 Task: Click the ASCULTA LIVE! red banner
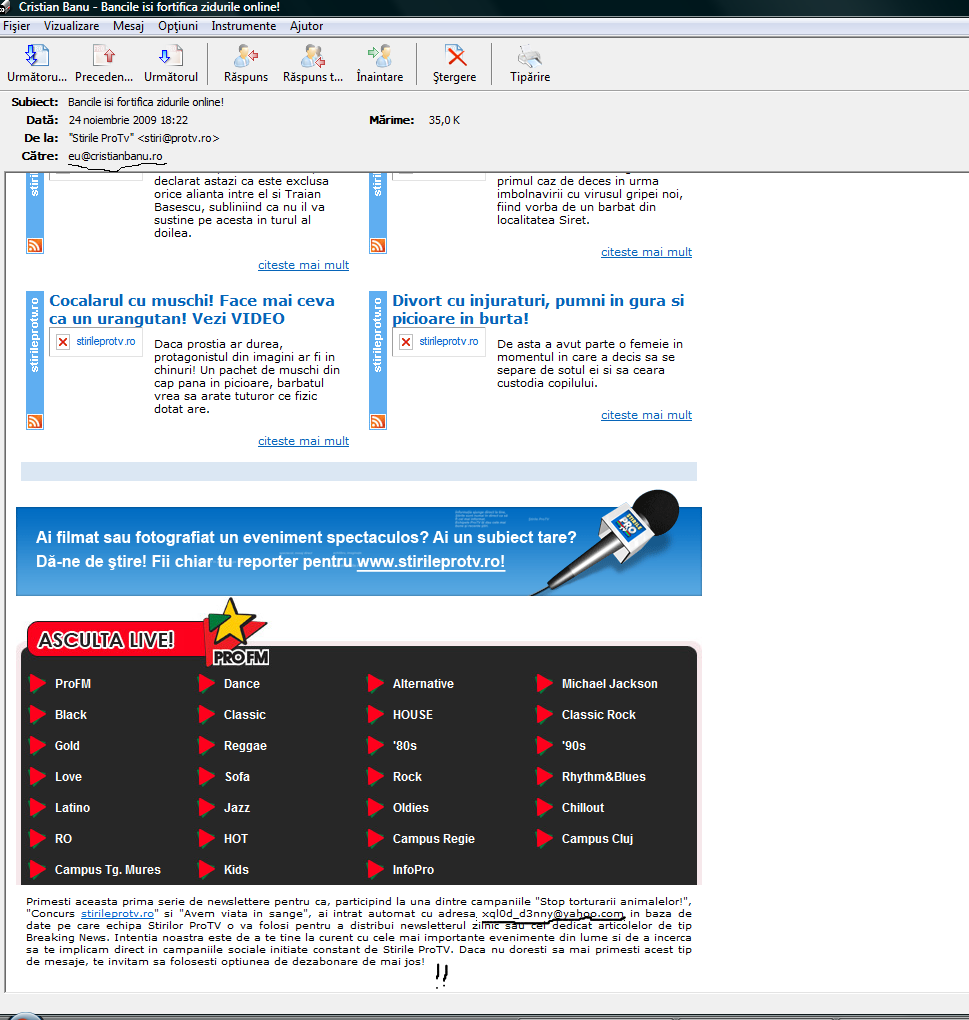click(x=116, y=639)
